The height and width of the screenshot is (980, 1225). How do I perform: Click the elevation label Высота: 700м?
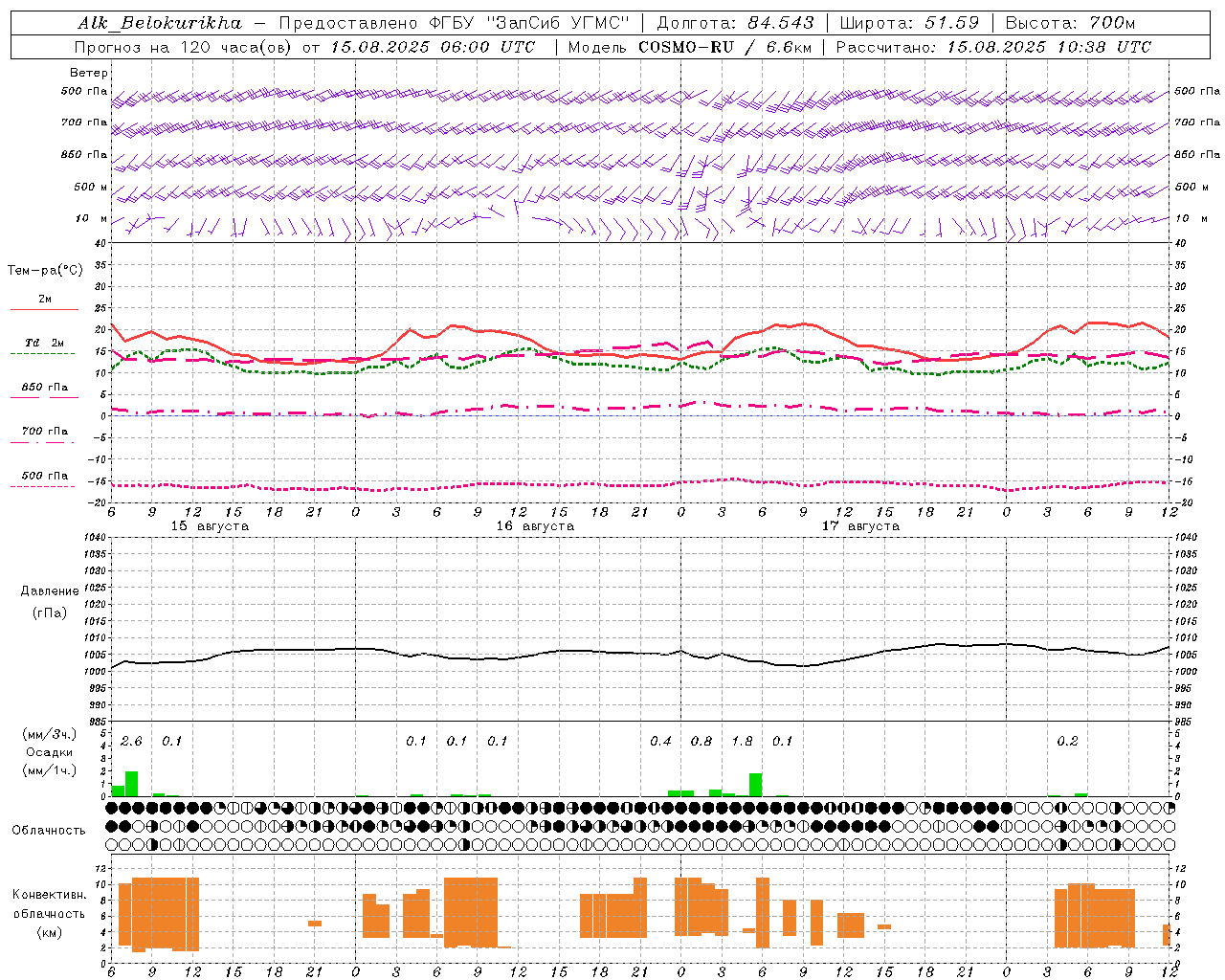(x=1070, y=23)
